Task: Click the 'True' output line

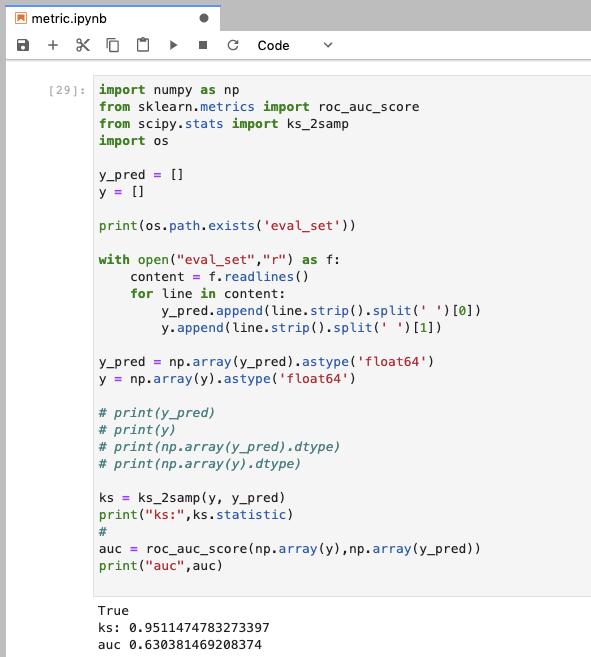Action: 113,610
